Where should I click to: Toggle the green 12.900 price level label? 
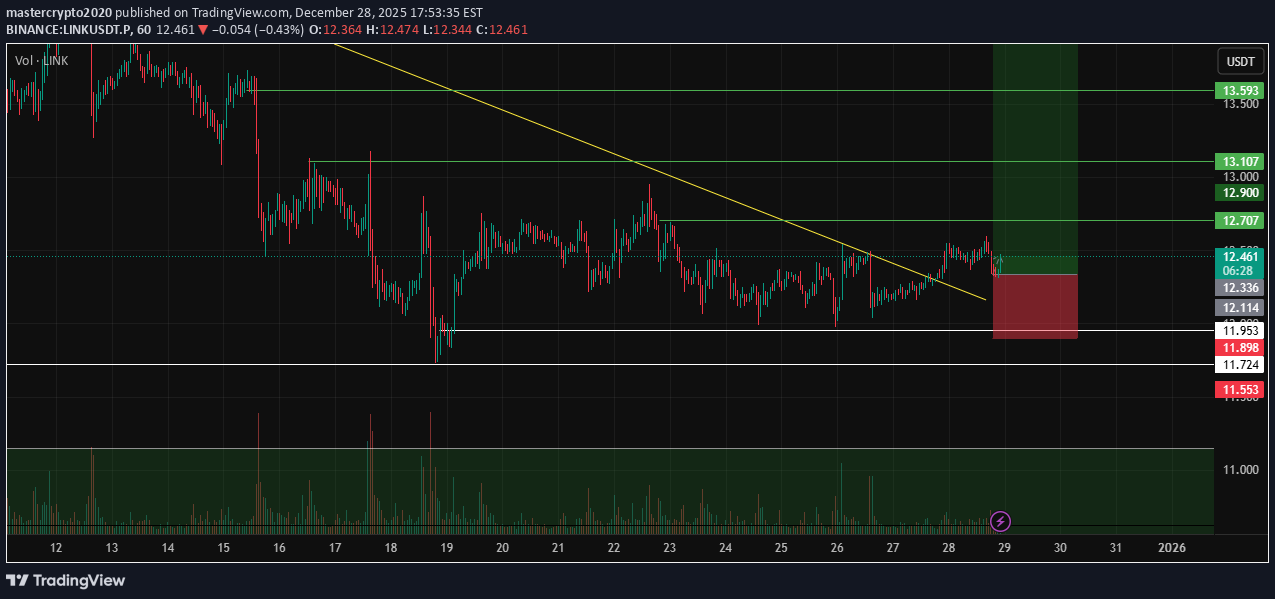pos(1239,192)
